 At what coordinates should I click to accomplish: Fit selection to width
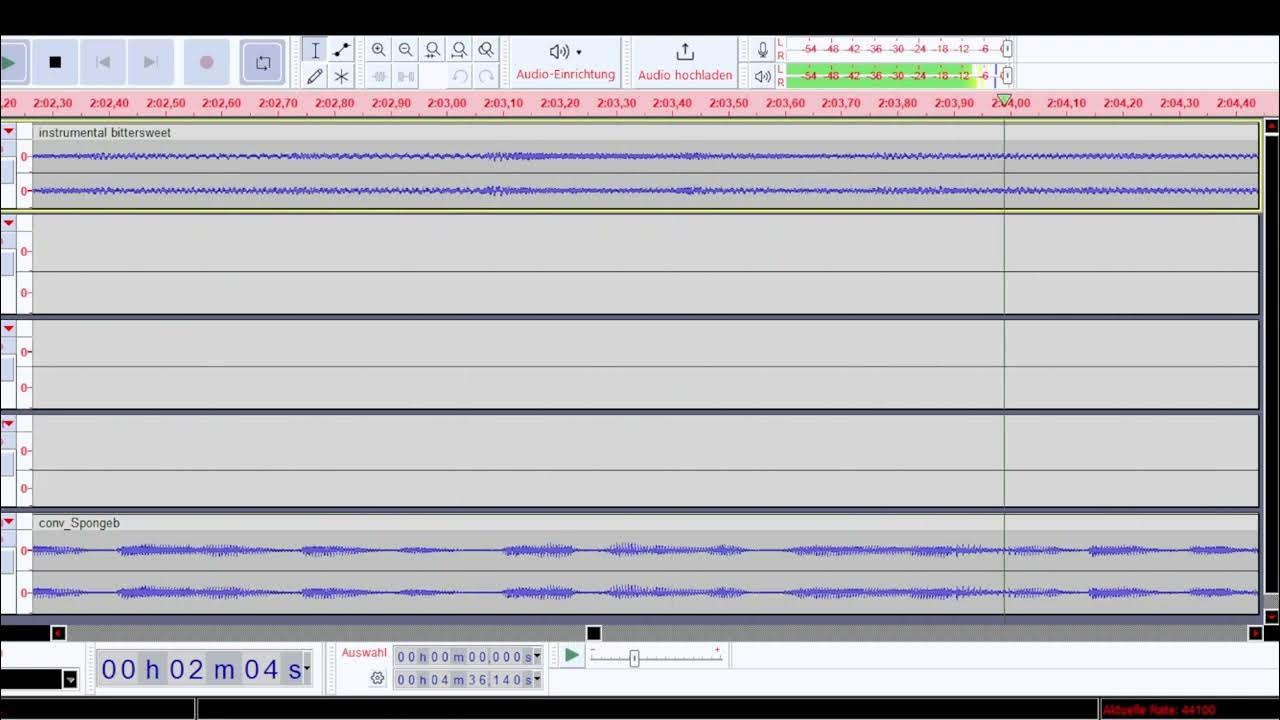pyautogui.click(x=432, y=50)
